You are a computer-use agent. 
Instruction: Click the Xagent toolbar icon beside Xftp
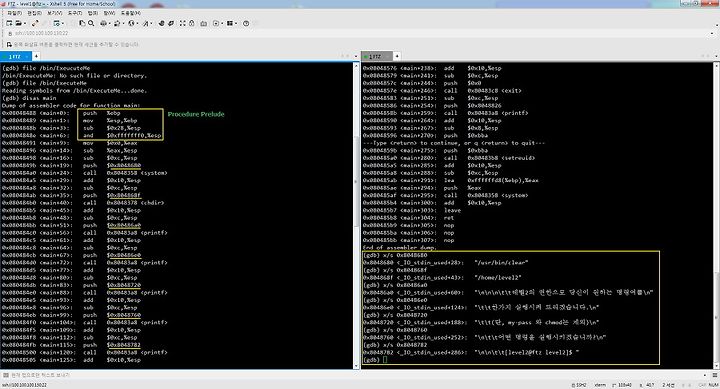(x=171, y=23)
